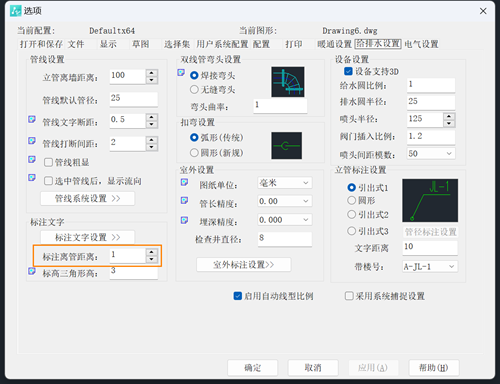The image size is (500, 384).
Task: Enable 采用系统捕捉设置 checkbox
Action: click(x=349, y=296)
